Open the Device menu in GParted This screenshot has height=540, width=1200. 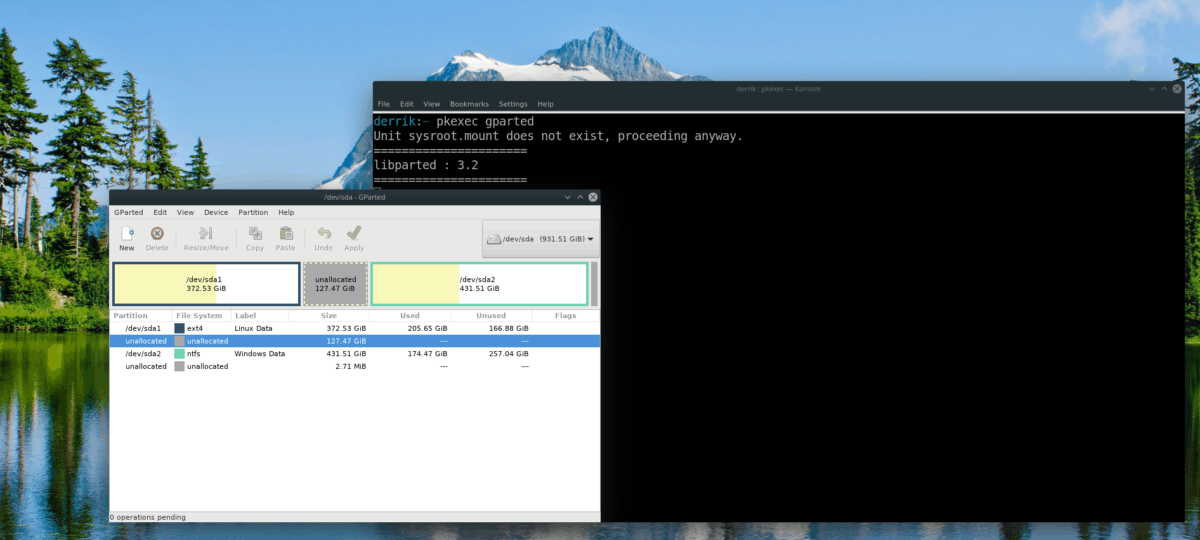tap(216, 212)
